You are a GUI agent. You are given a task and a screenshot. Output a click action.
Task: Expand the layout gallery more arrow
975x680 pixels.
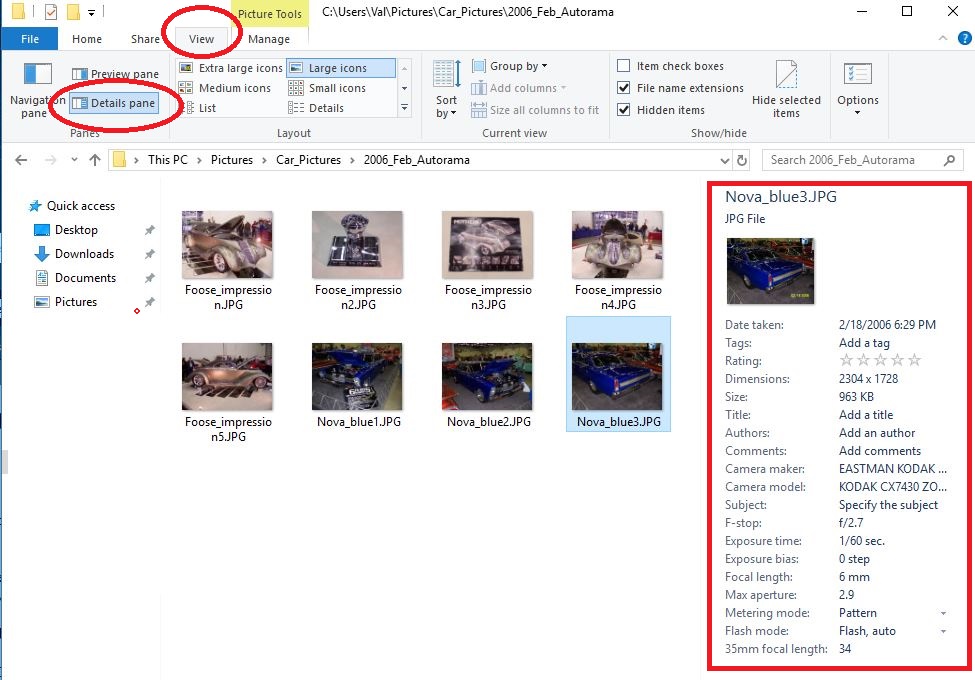[404, 108]
